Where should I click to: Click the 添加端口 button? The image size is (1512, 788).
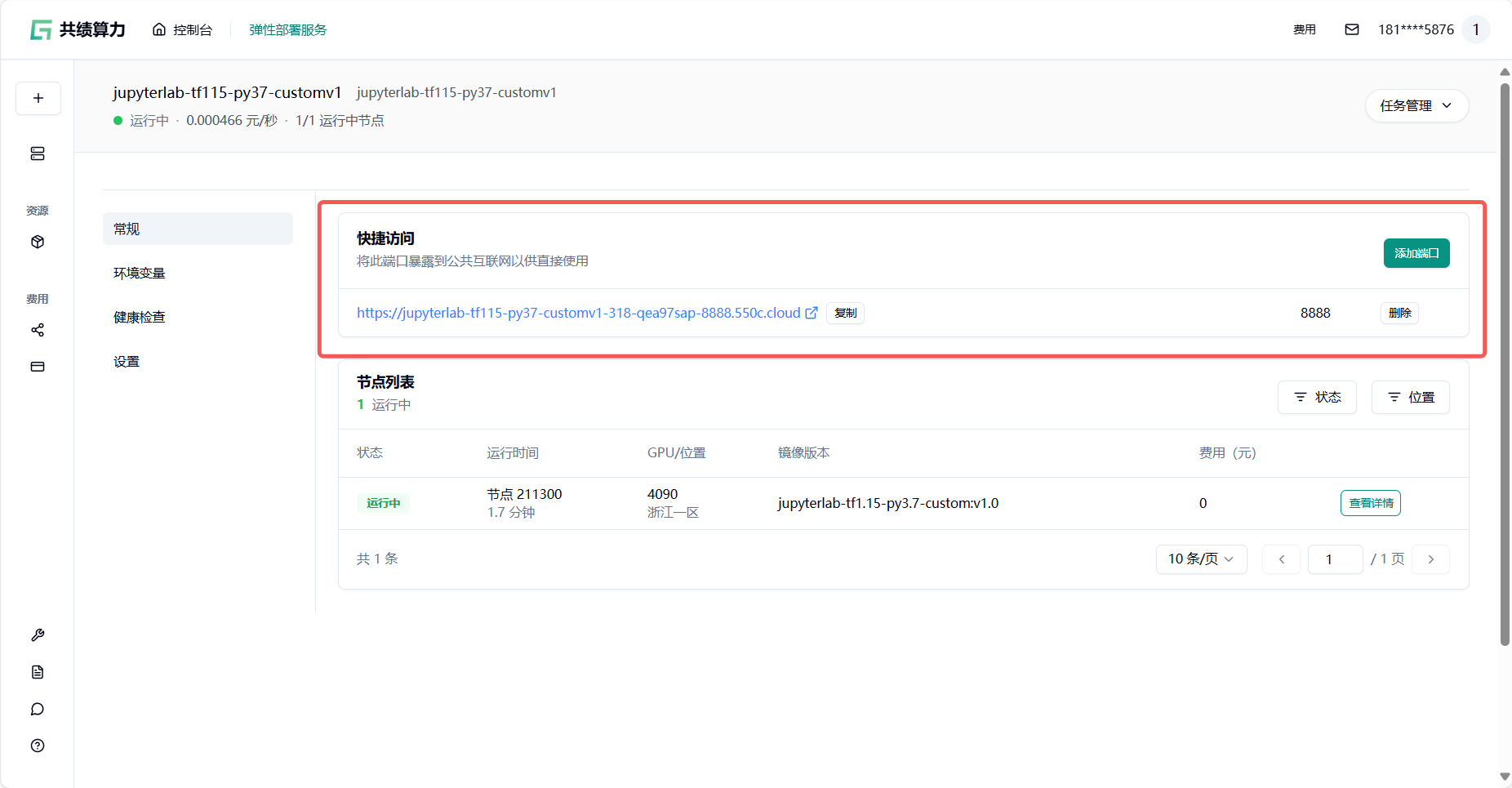pos(1416,253)
